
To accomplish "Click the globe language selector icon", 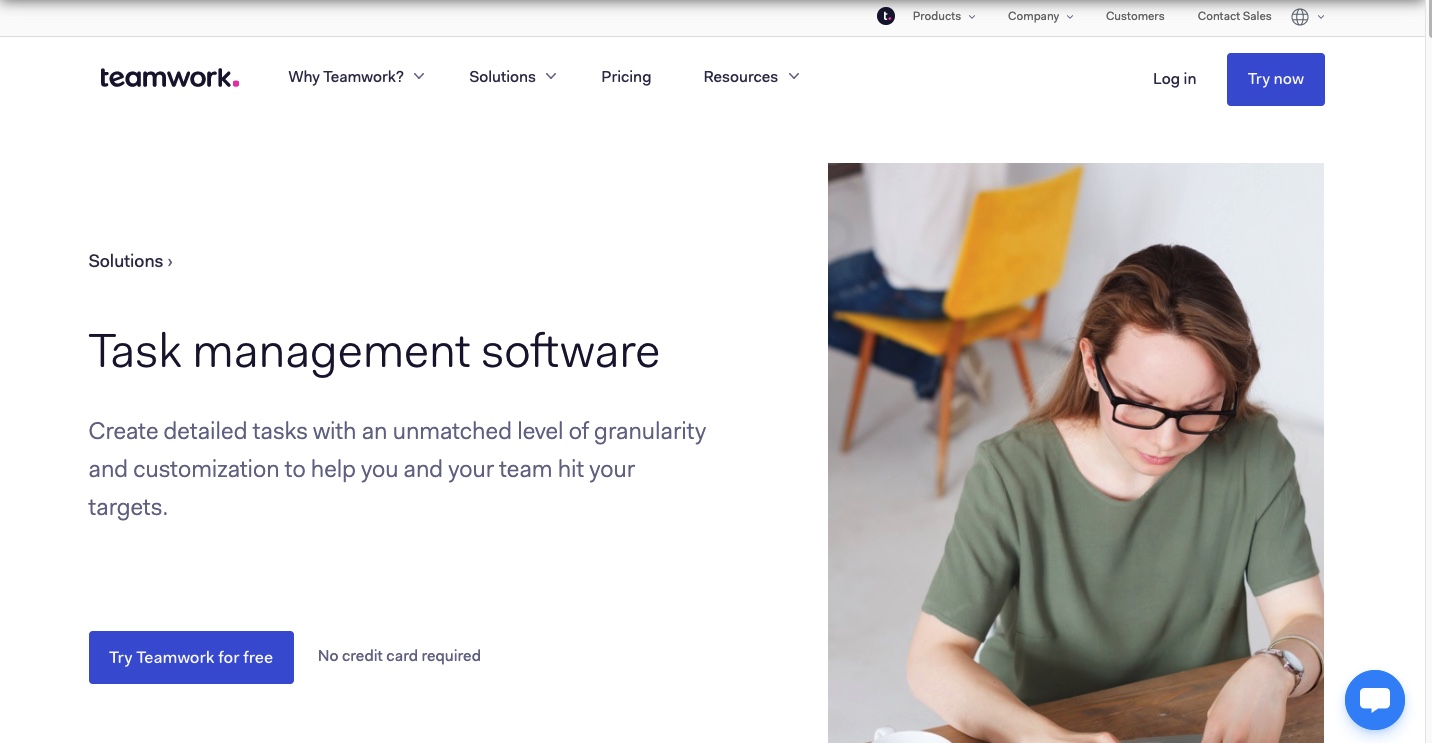I will (x=1300, y=16).
